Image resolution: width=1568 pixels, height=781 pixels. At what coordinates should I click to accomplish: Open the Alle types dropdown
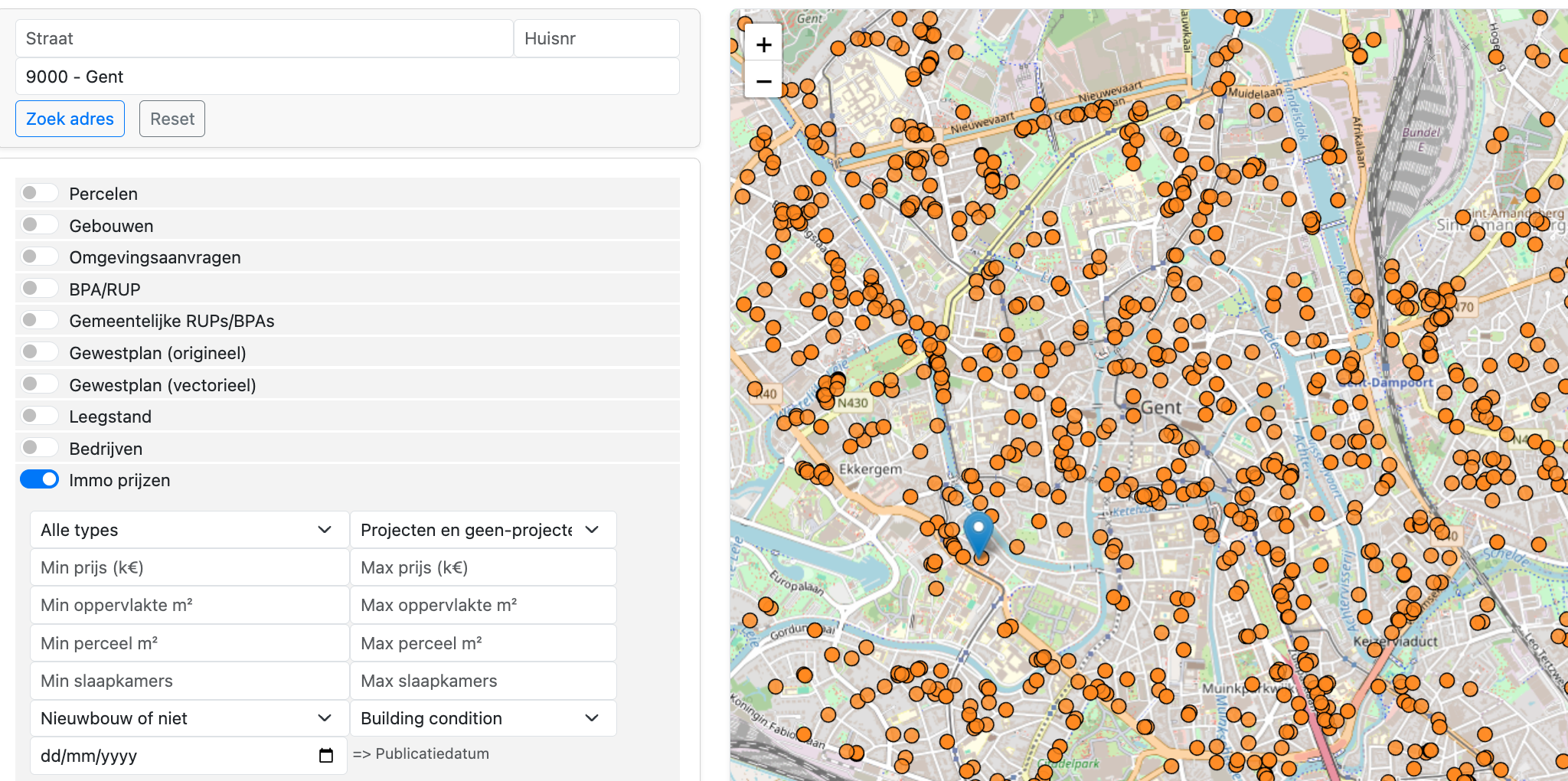tap(188, 530)
